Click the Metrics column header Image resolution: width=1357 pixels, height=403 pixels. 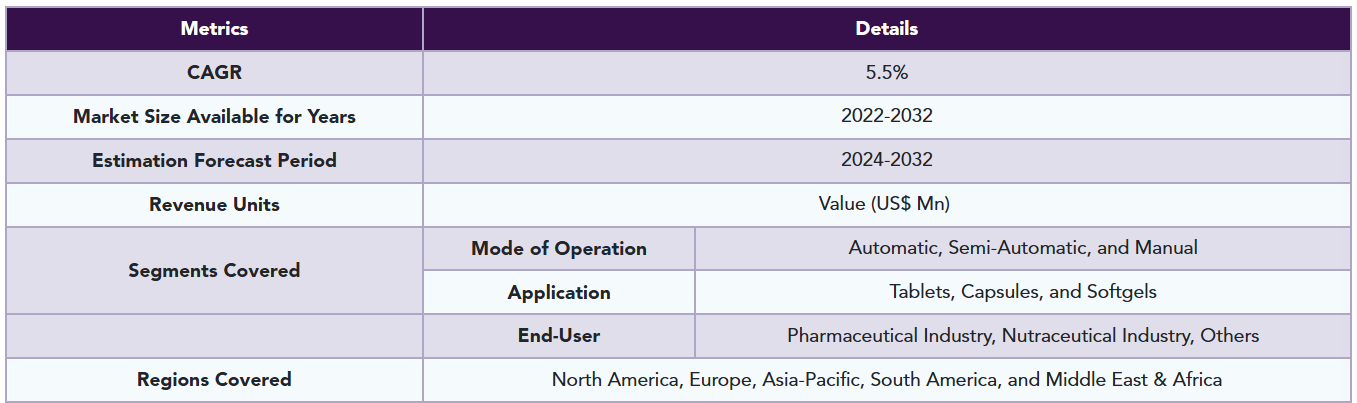[214, 29]
